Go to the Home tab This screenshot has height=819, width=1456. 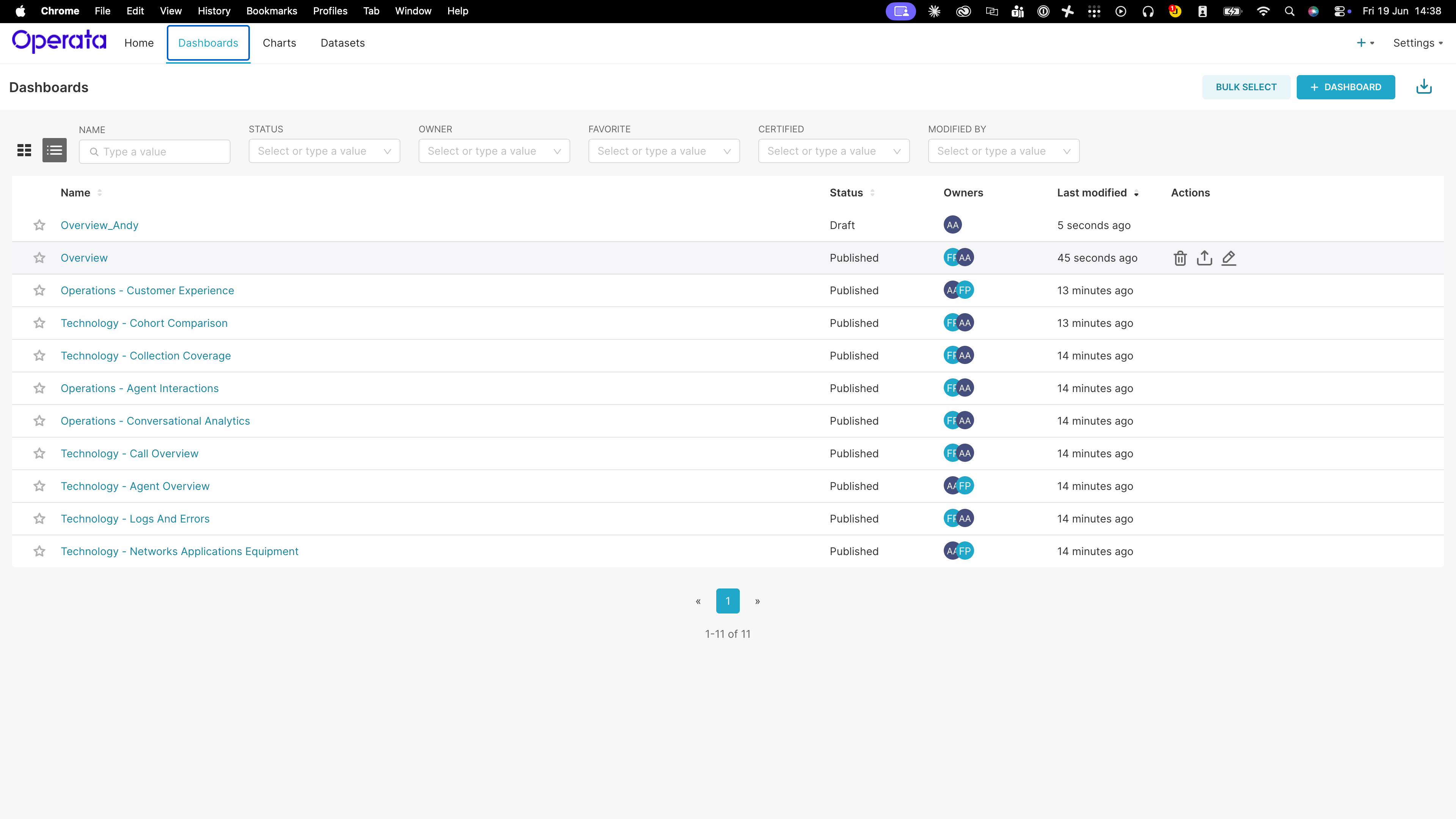(x=139, y=43)
